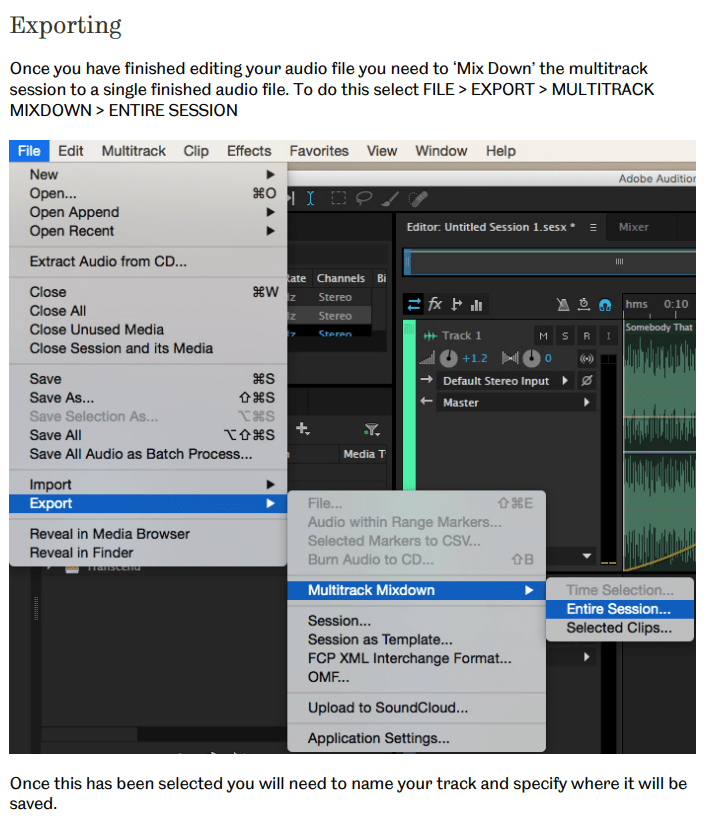Select the Marquee Selection tool
The image size is (723, 824).
point(341,199)
